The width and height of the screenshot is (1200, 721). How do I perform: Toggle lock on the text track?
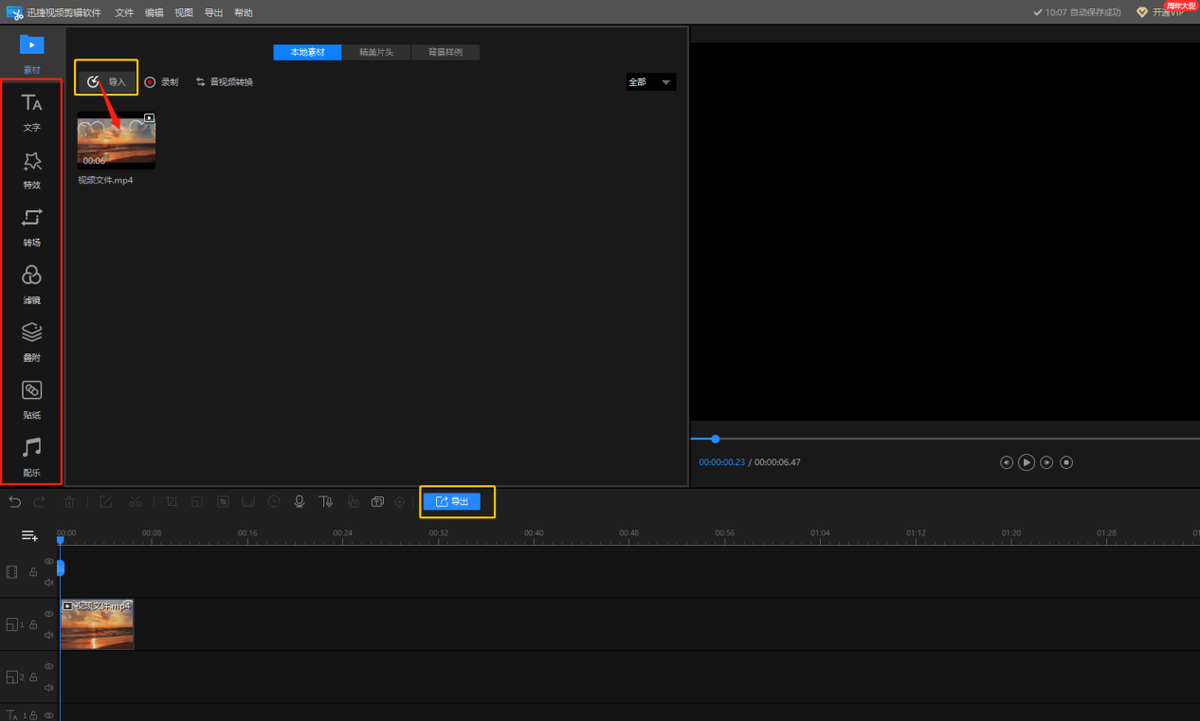33,715
